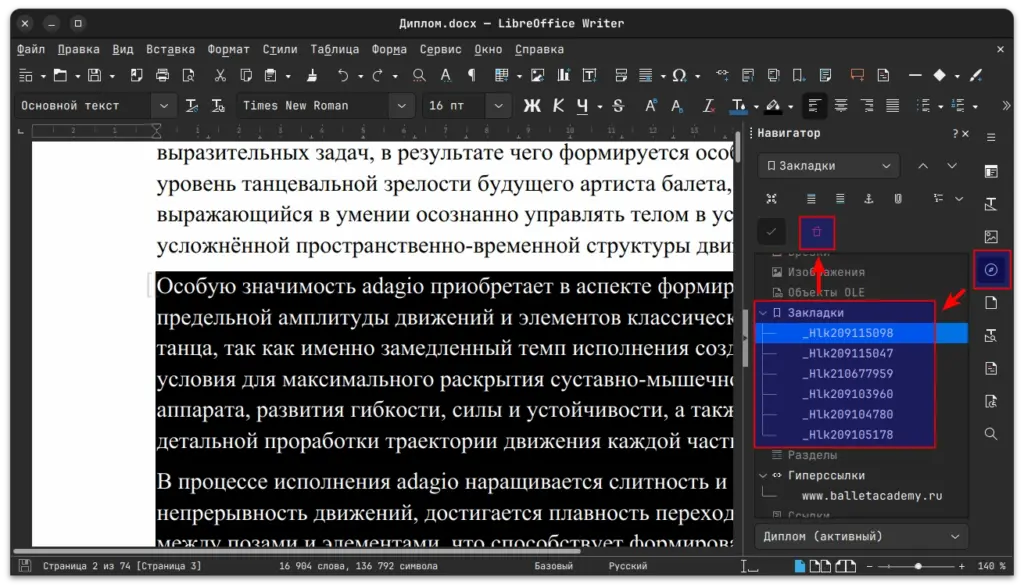
Task: Toggle italic formatting
Action: [x=557, y=105]
